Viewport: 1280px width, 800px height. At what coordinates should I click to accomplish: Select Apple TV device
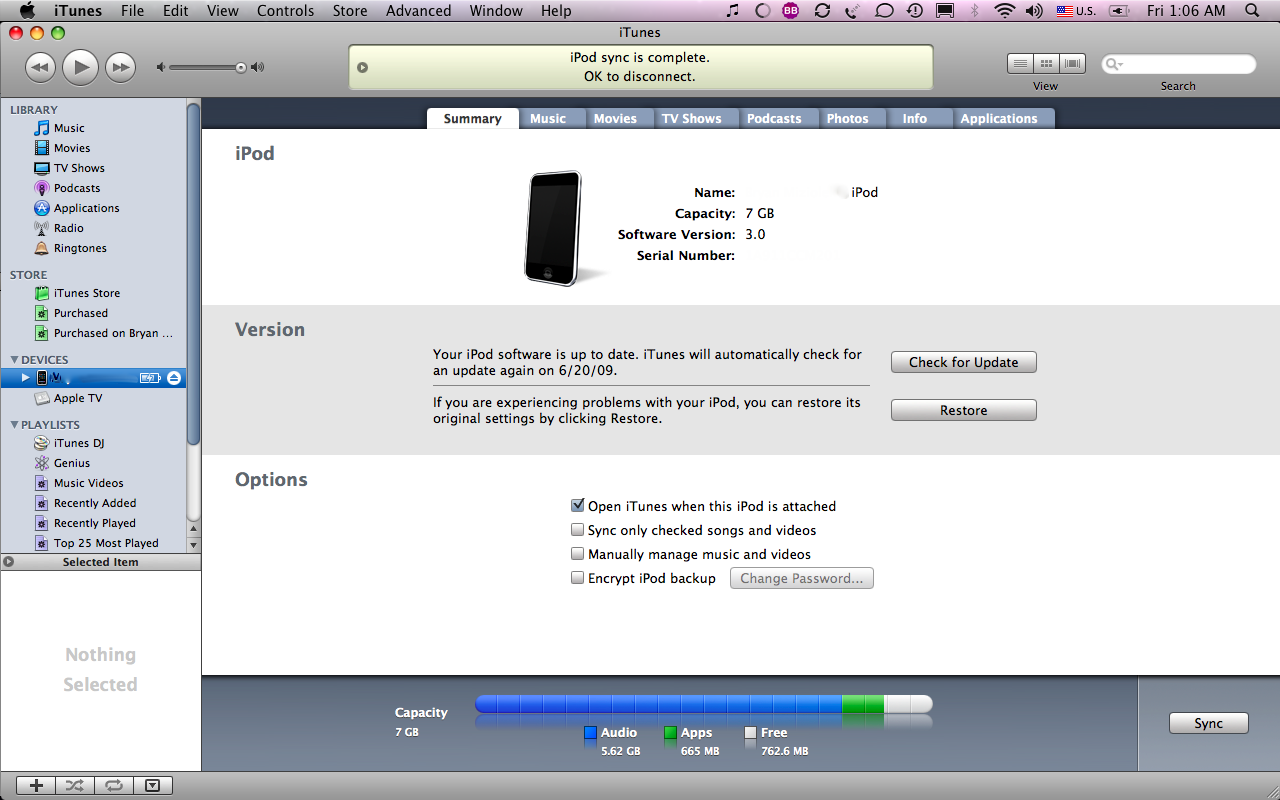pyautogui.click(x=78, y=398)
